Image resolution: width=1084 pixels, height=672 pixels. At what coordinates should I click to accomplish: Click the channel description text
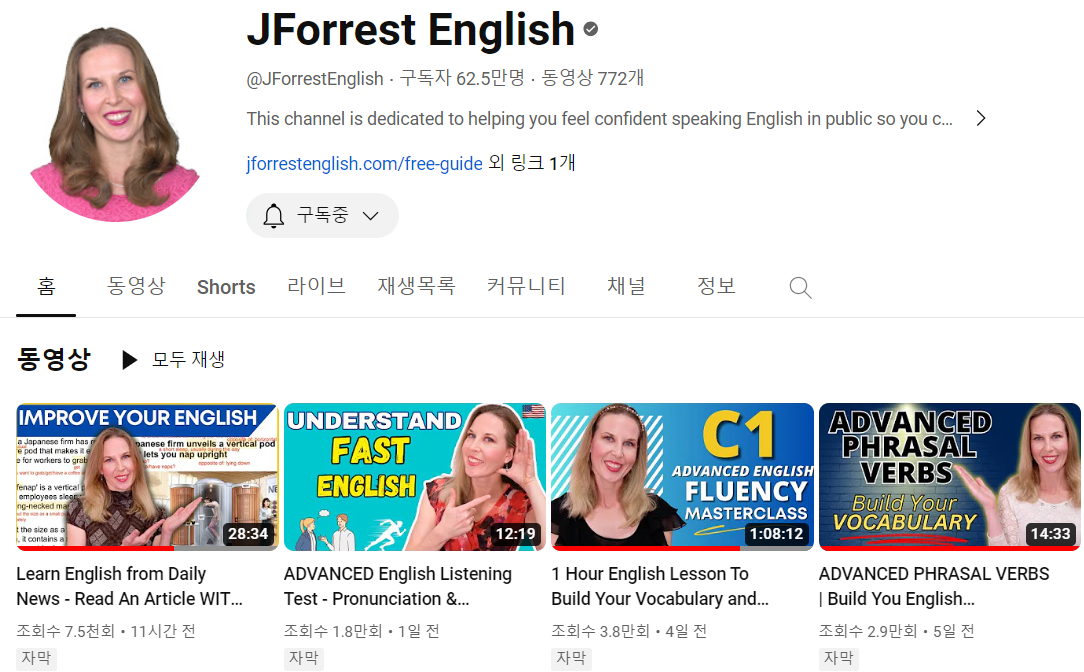pos(599,119)
